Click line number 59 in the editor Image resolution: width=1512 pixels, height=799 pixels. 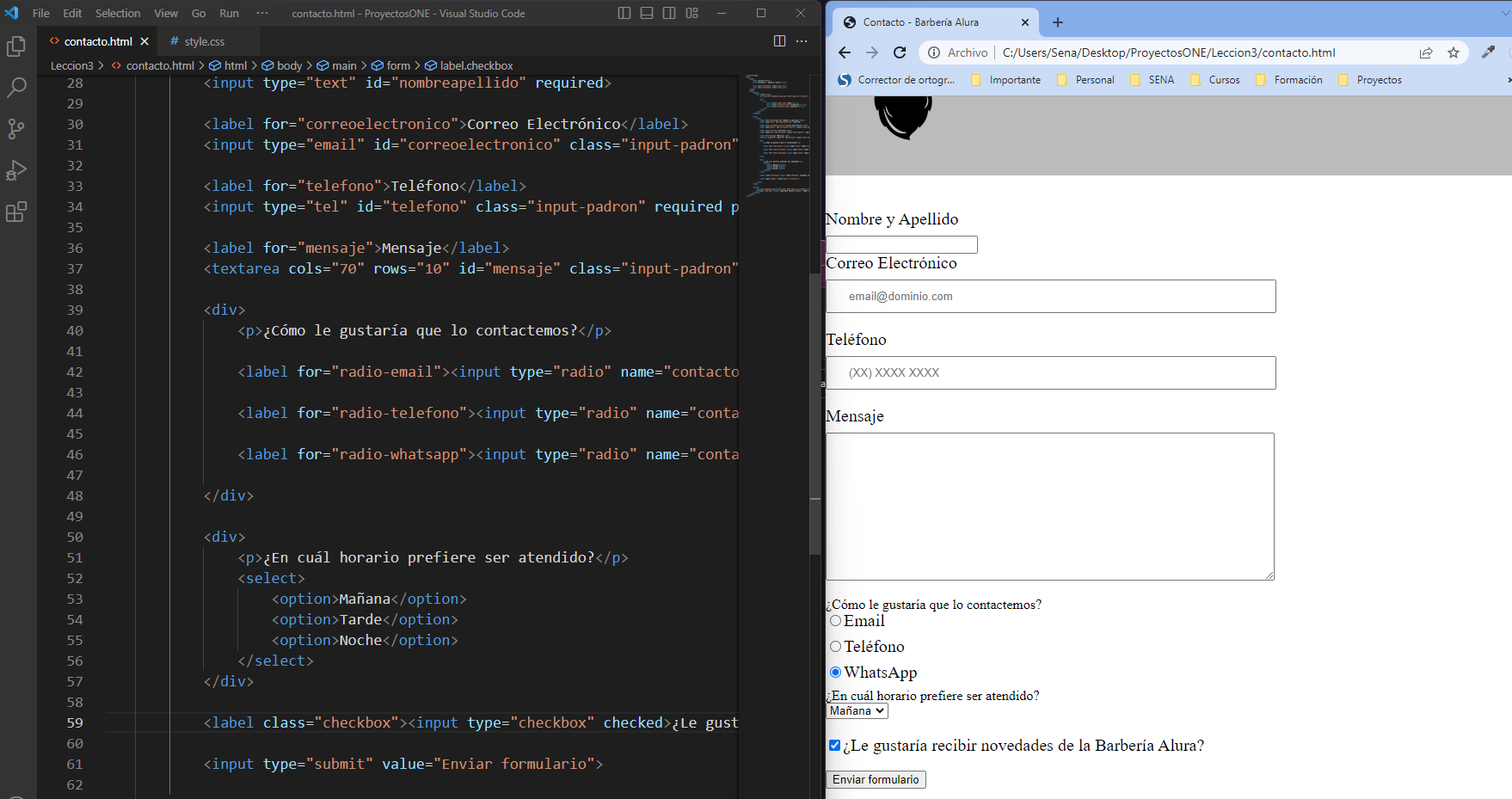[x=76, y=723]
